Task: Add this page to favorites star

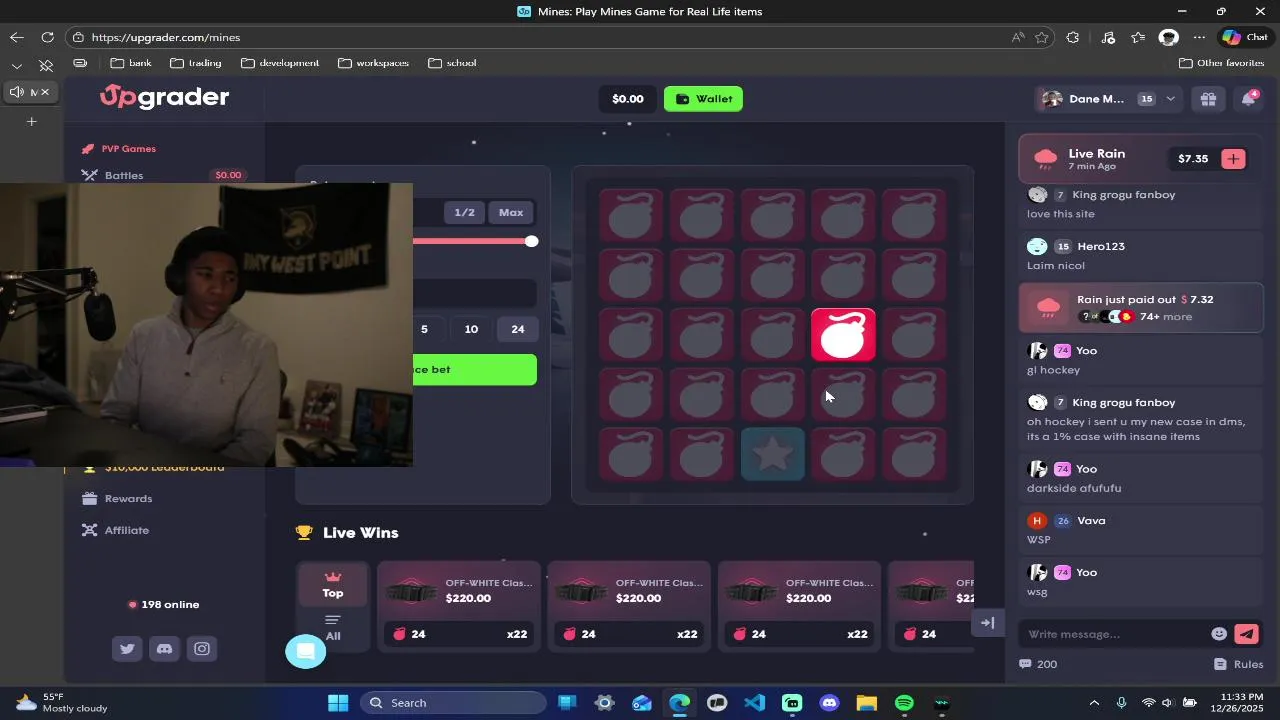Action: tap(1042, 37)
